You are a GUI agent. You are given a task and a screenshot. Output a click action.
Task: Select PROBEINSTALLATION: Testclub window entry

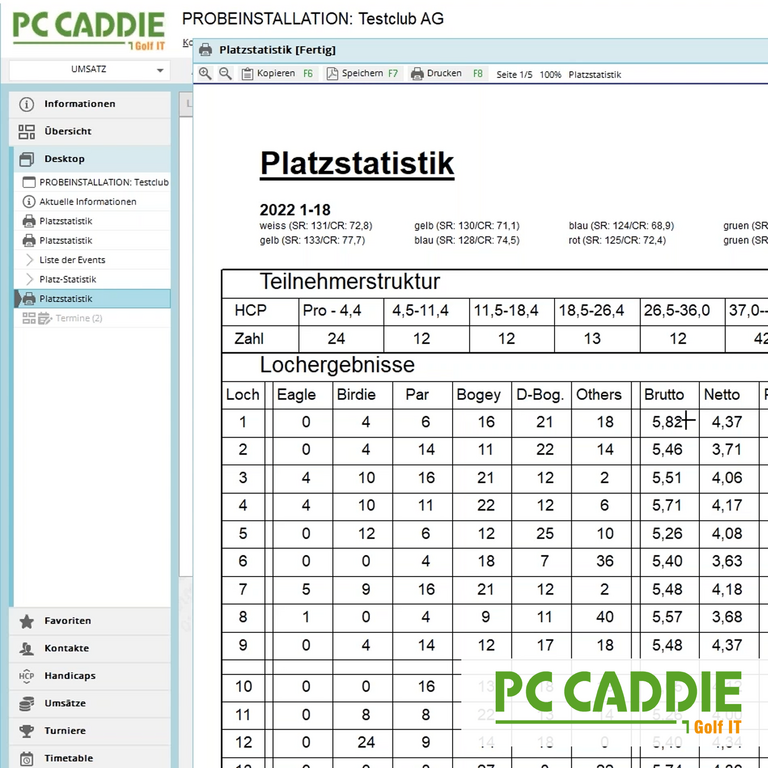92,182
